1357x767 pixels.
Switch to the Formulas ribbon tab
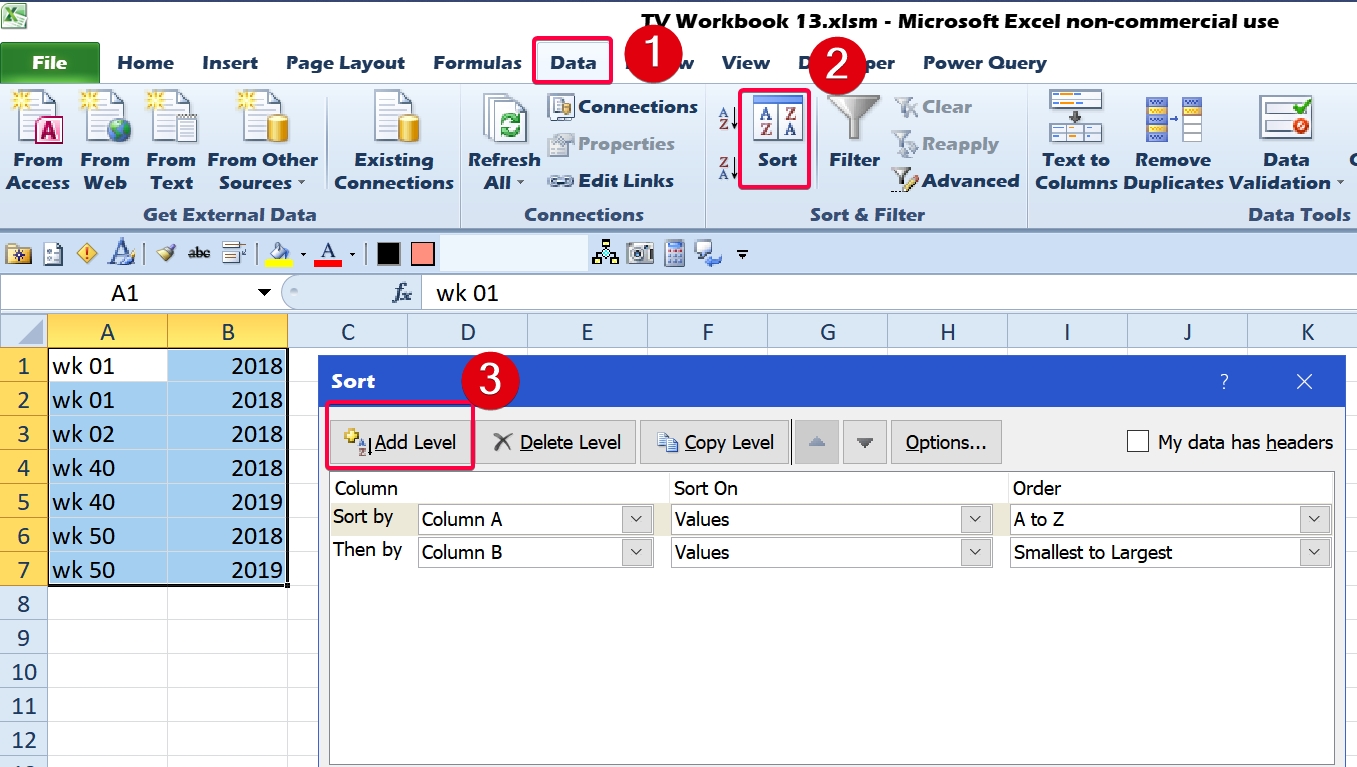coord(477,62)
